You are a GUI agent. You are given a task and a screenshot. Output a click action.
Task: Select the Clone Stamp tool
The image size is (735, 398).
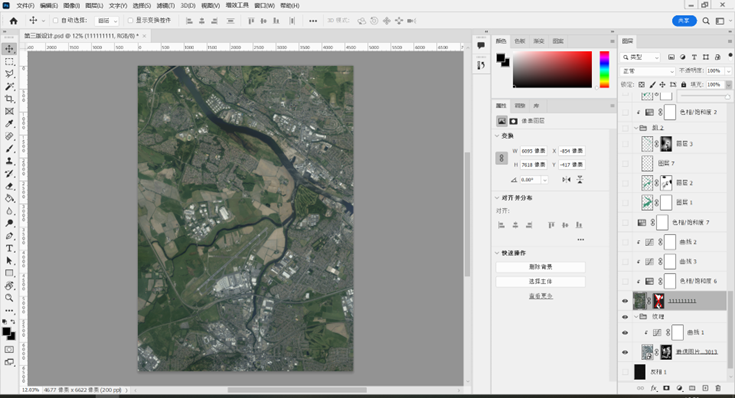click(9, 161)
